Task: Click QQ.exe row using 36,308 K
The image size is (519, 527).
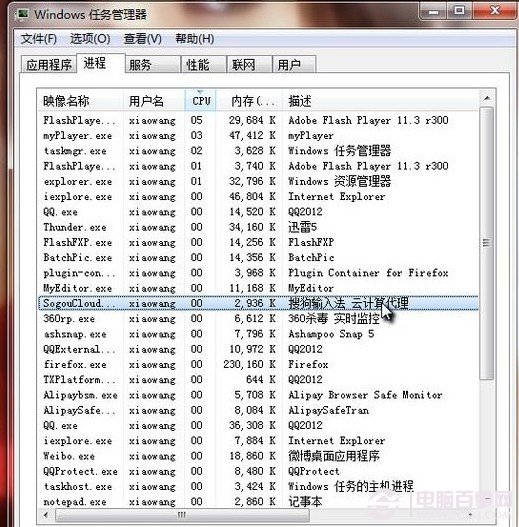Action: pos(258,425)
